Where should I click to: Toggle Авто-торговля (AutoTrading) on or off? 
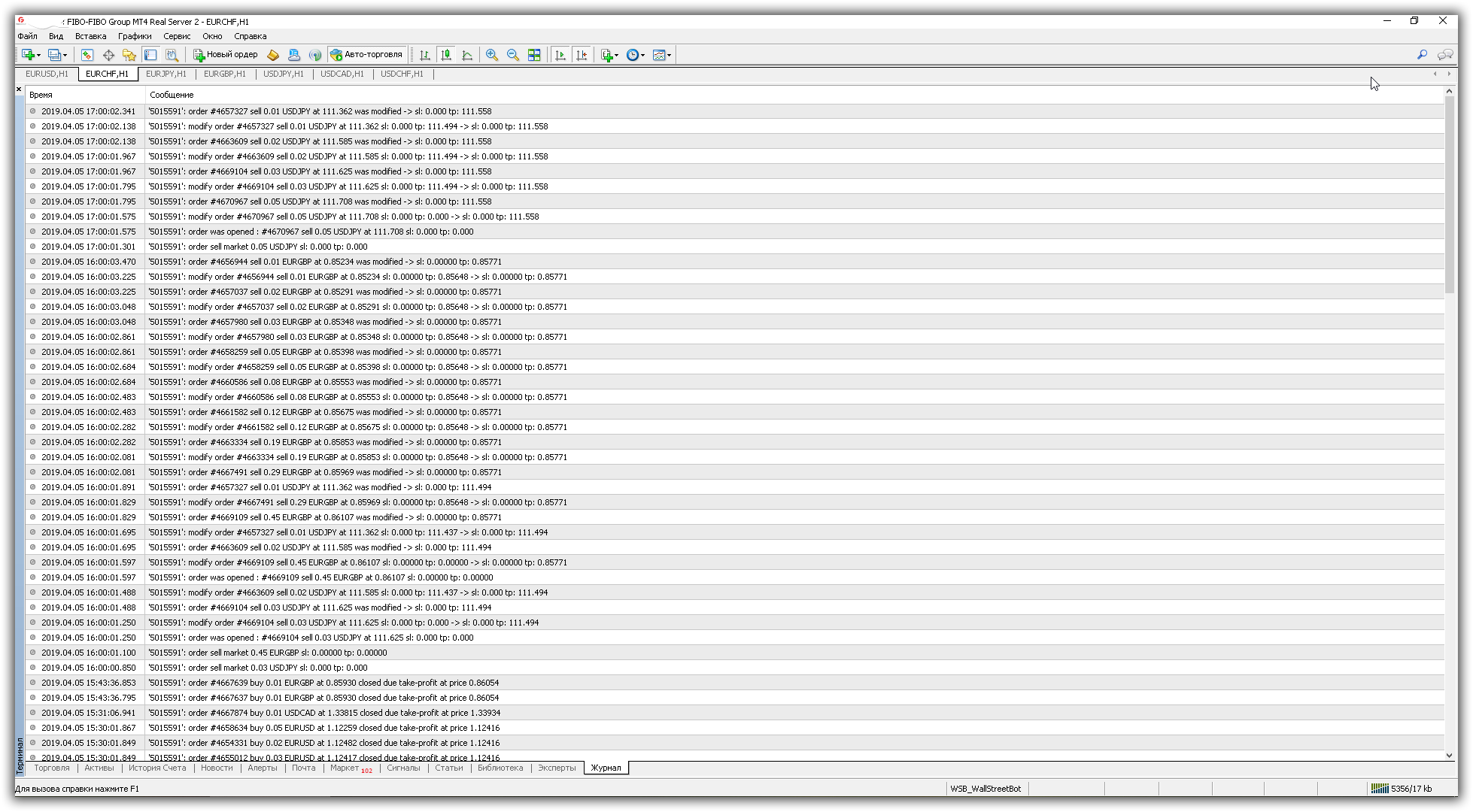tap(367, 55)
